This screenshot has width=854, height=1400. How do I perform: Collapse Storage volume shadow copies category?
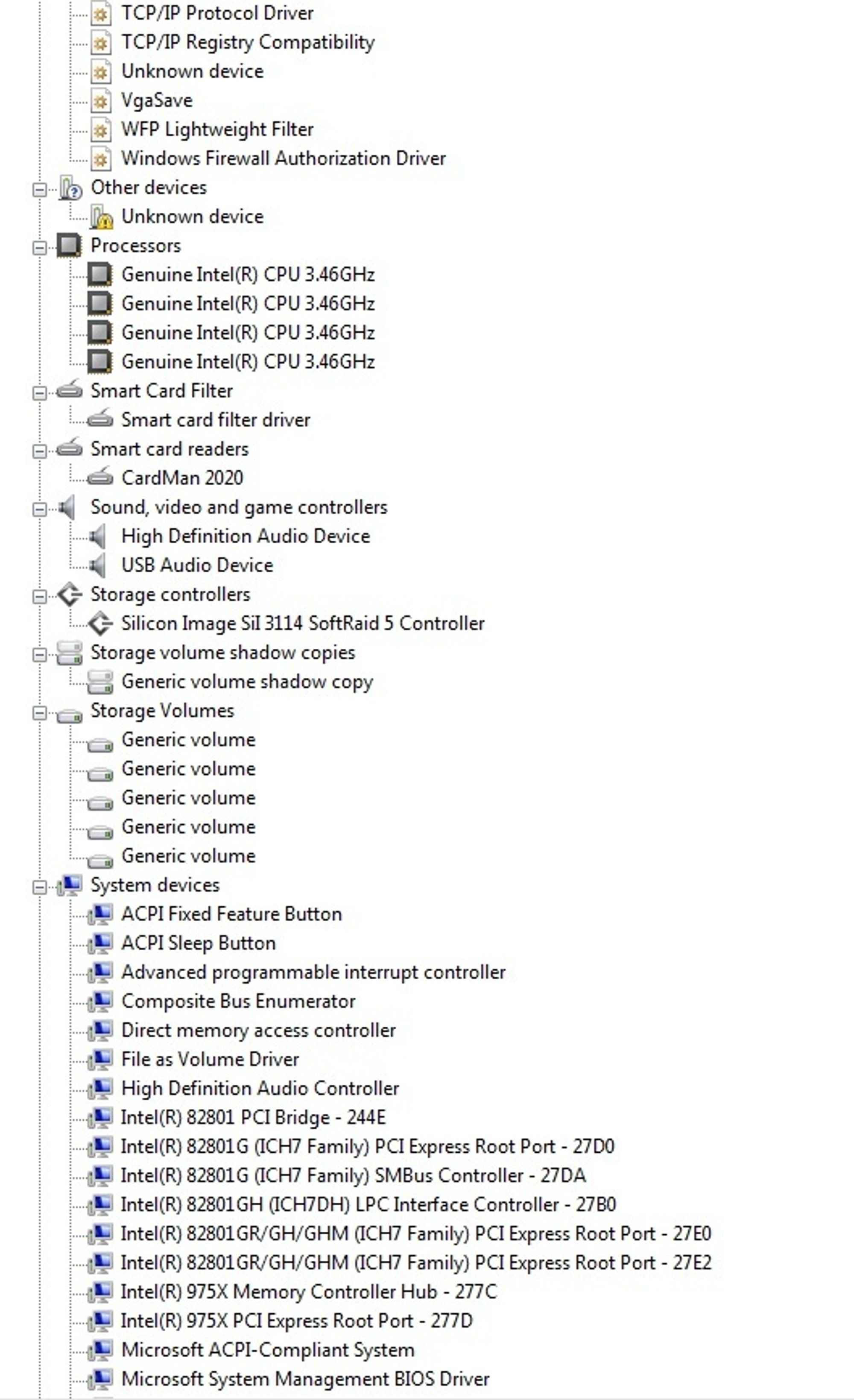pyautogui.click(x=39, y=655)
